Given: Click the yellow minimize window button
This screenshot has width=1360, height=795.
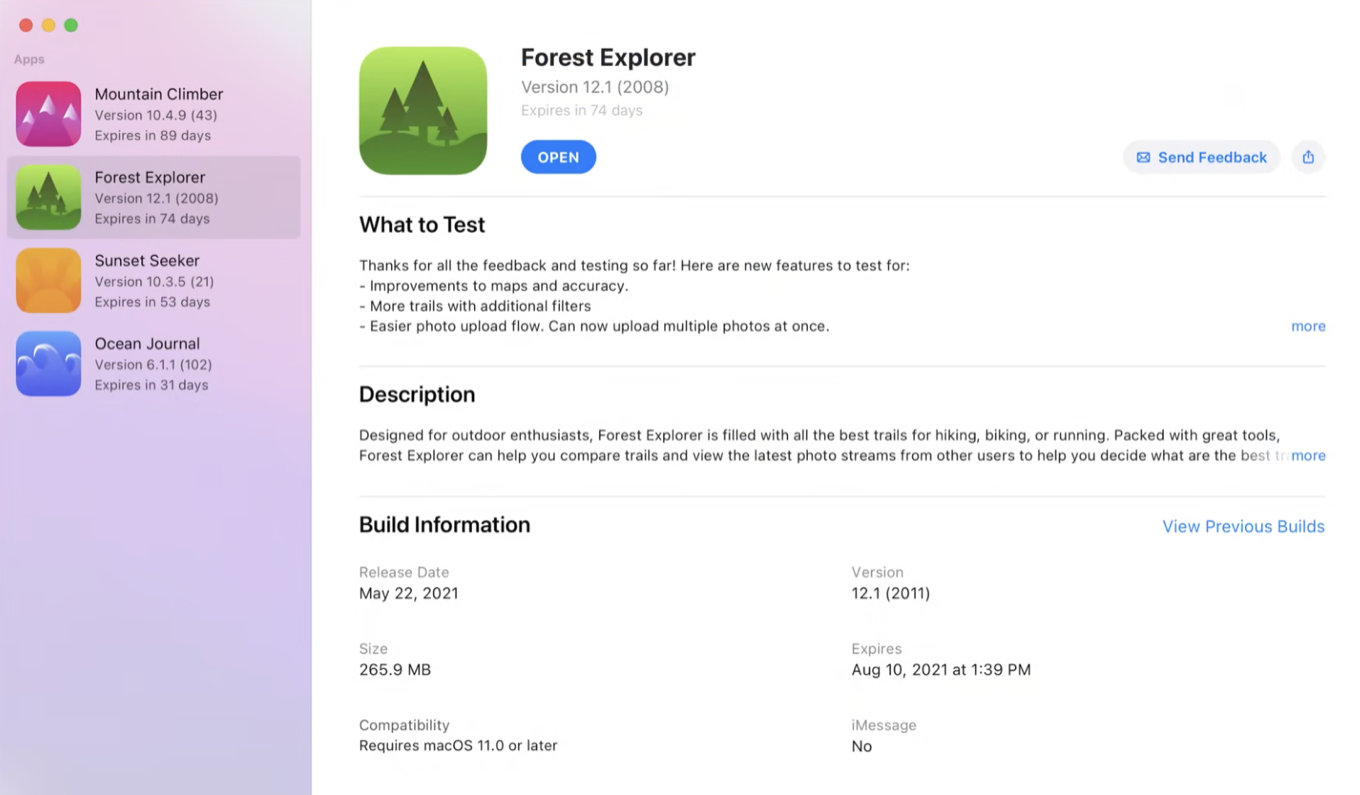Looking at the screenshot, I should click(x=48, y=25).
